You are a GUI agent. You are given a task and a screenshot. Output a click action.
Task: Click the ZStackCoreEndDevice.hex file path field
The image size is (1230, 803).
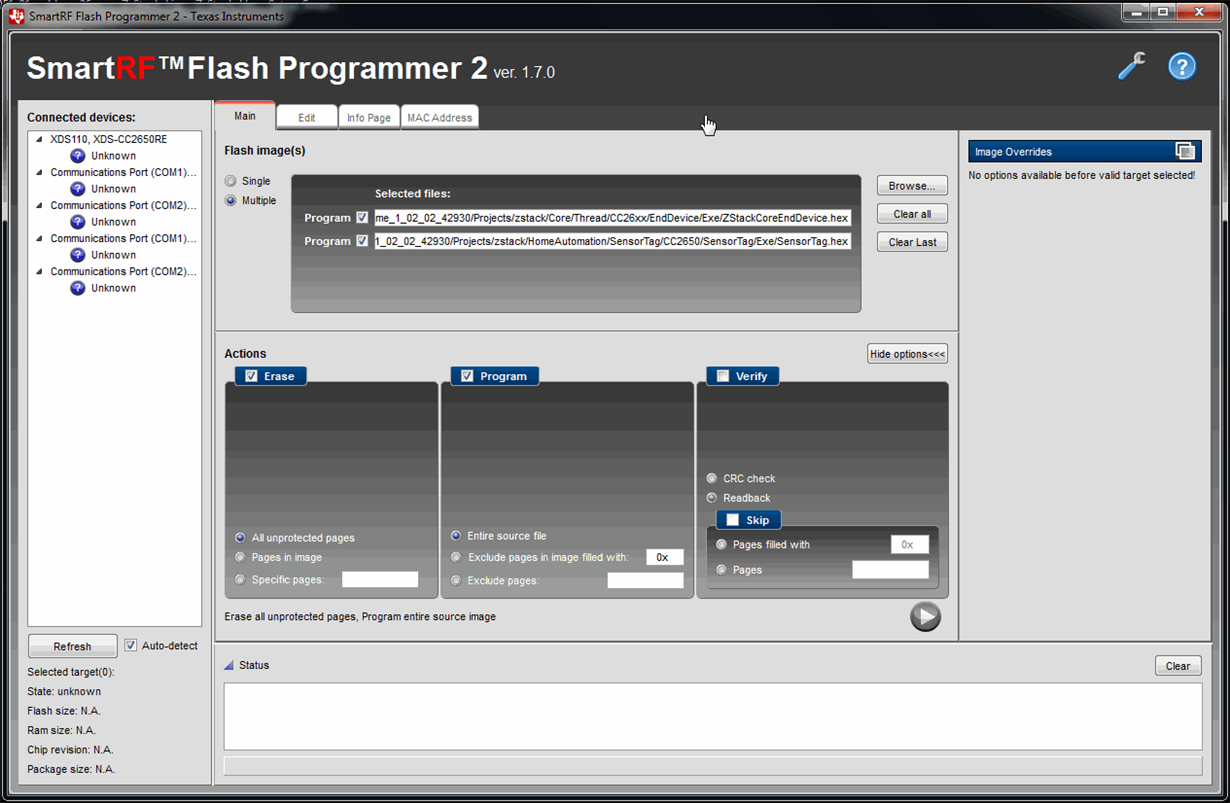pyautogui.click(x=612, y=218)
